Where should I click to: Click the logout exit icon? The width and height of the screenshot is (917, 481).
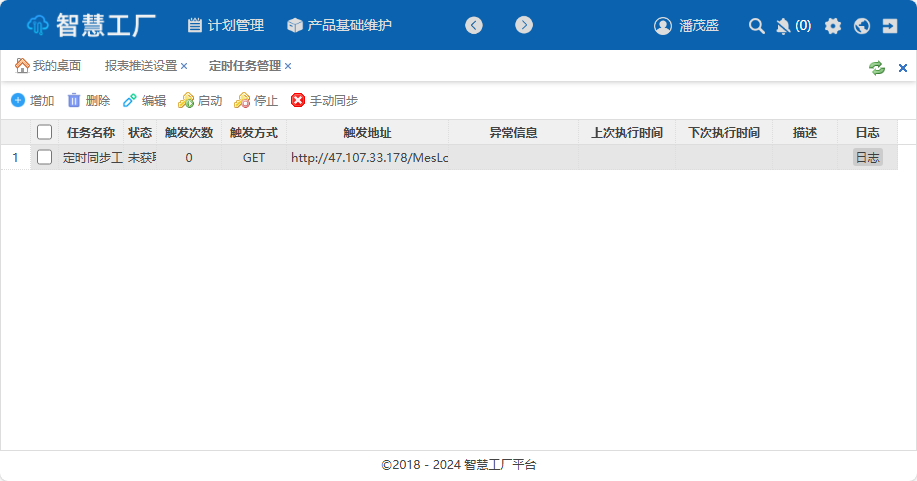pos(891,26)
